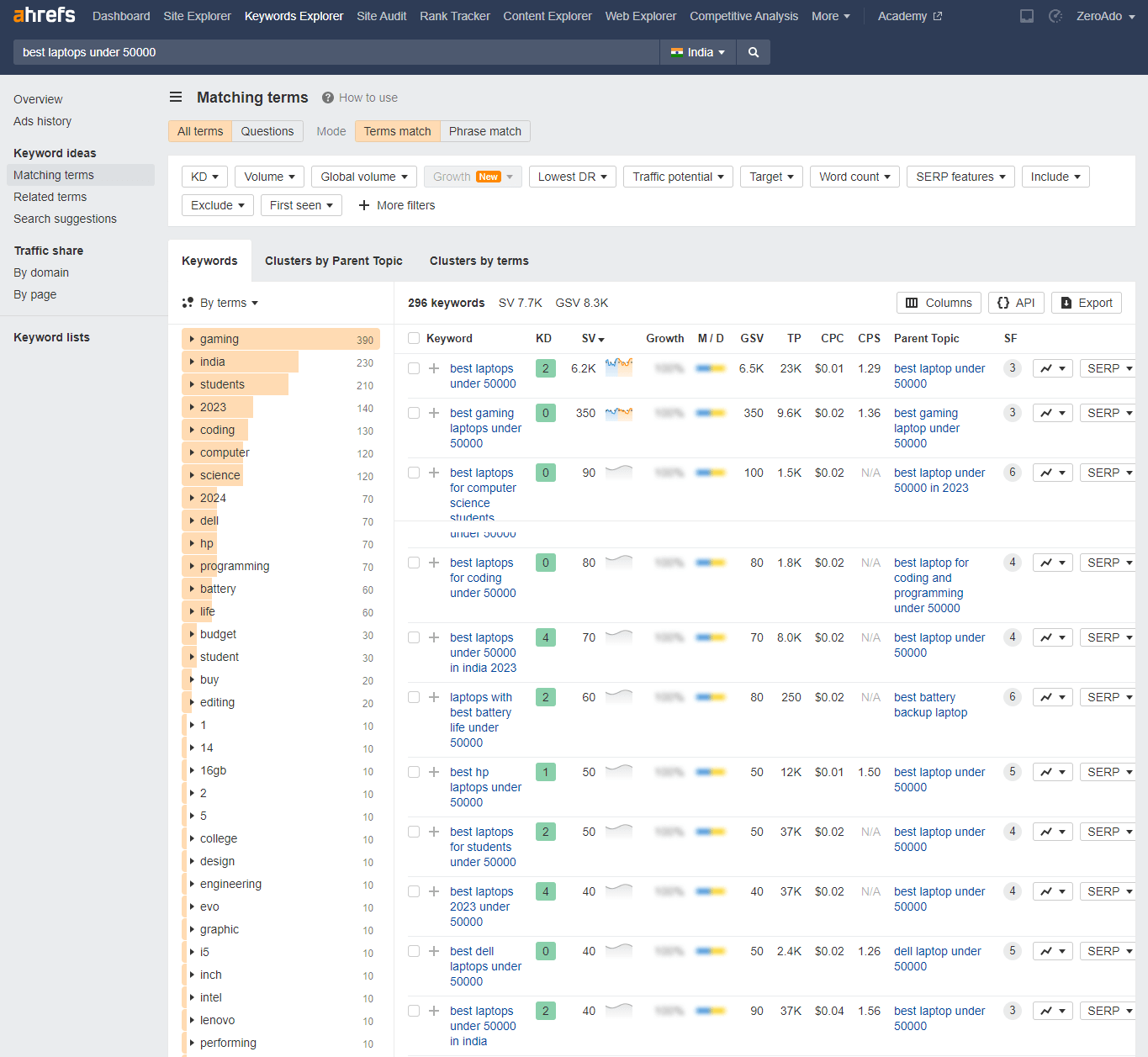
Task: Click M/D bar for 'best laptops under 50000' row
Action: [x=711, y=368]
